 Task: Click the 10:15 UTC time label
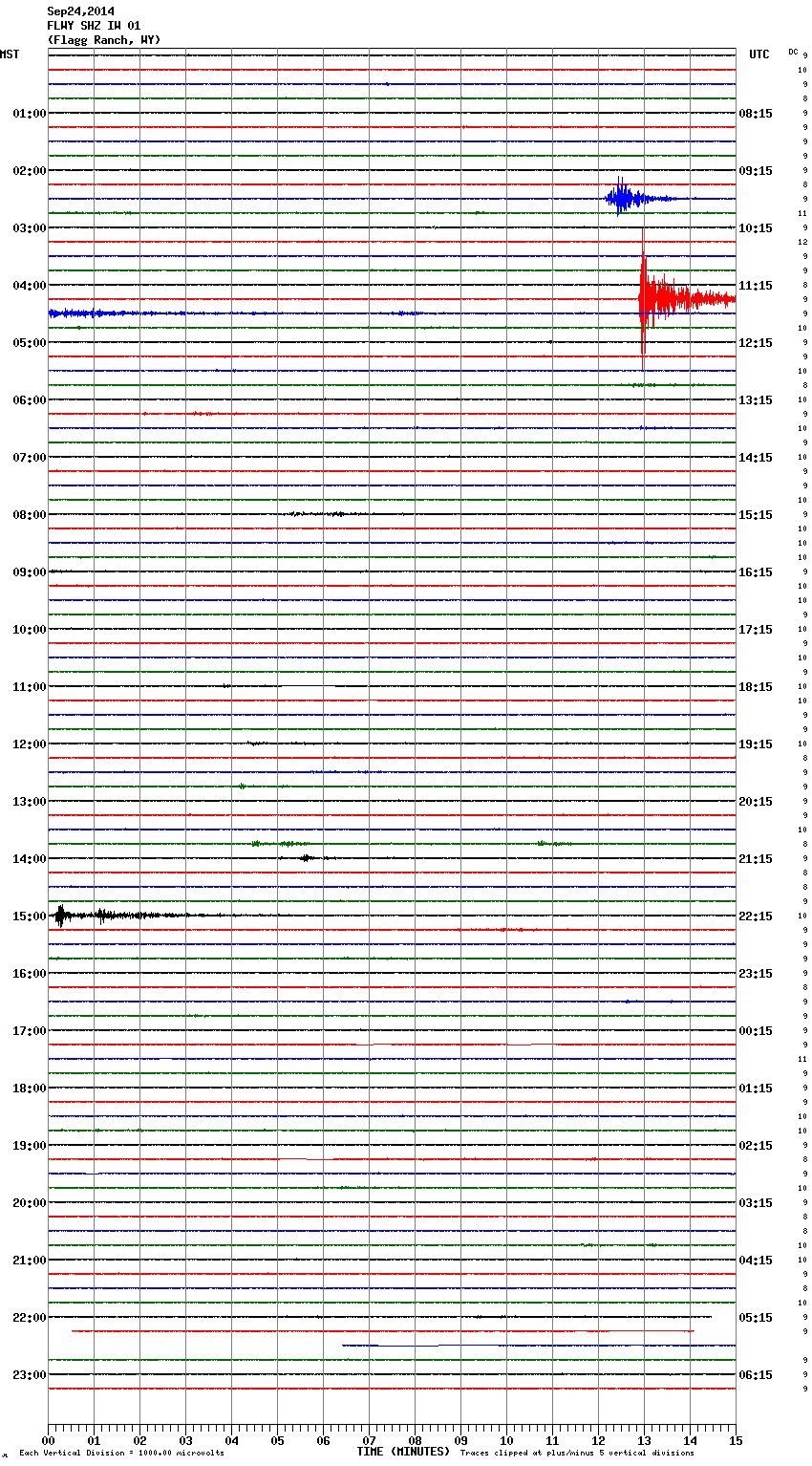(x=756, y=228)
